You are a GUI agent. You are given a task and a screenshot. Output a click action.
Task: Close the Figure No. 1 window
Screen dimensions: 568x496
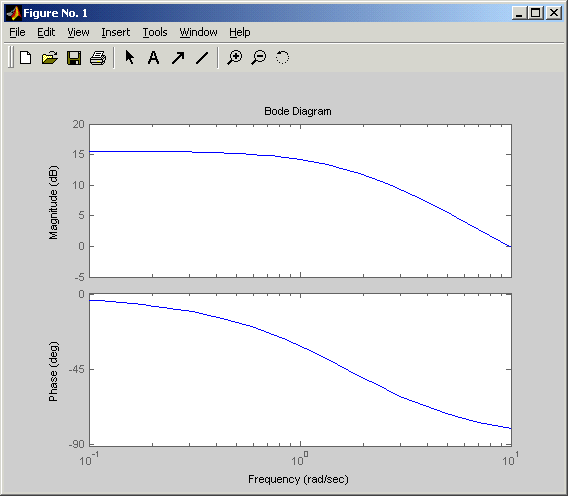click(554, 13)
